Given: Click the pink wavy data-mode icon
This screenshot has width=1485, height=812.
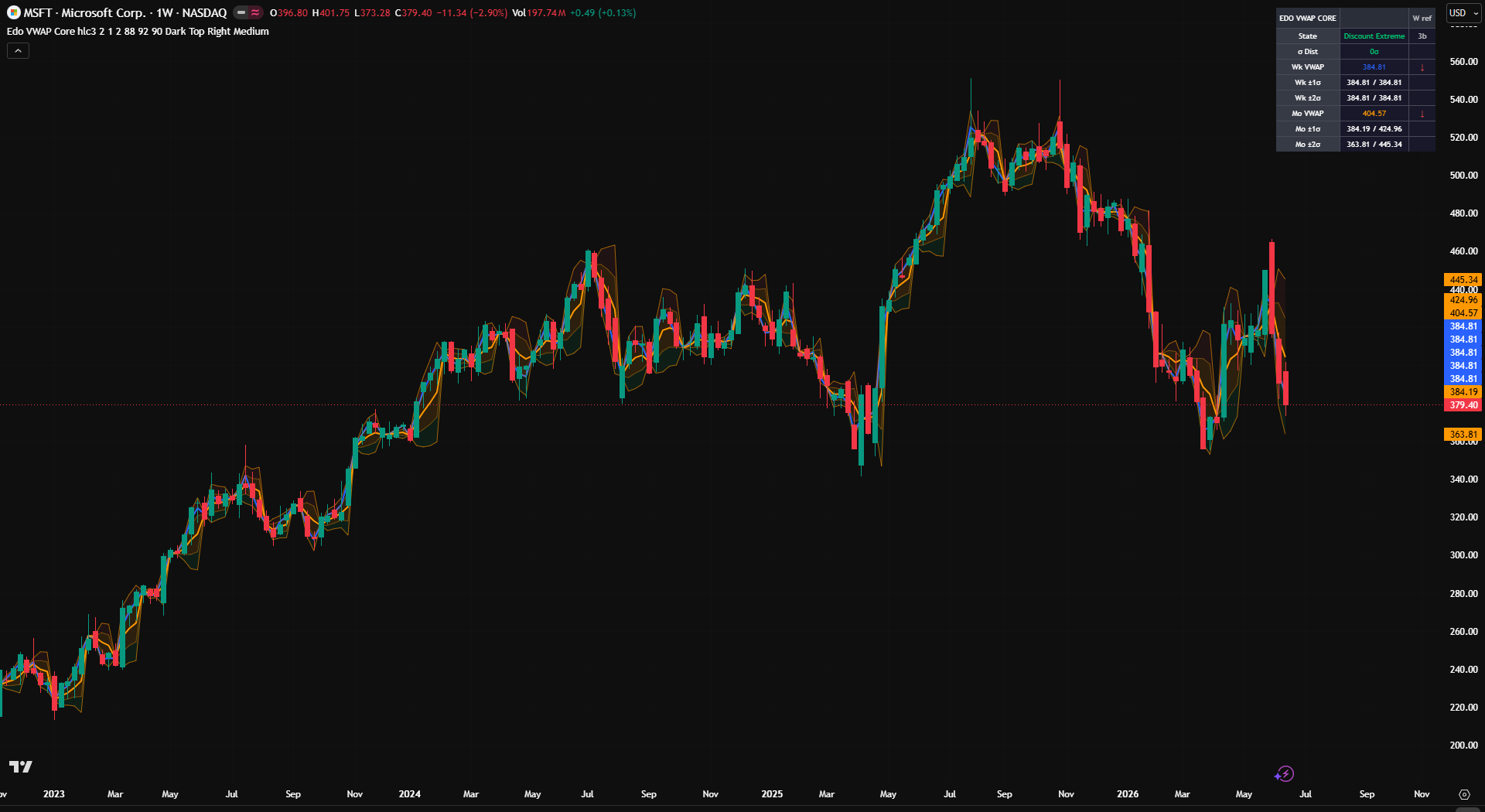Looking at the screenshot, I should pyautogui.click(x=255, y=12).
